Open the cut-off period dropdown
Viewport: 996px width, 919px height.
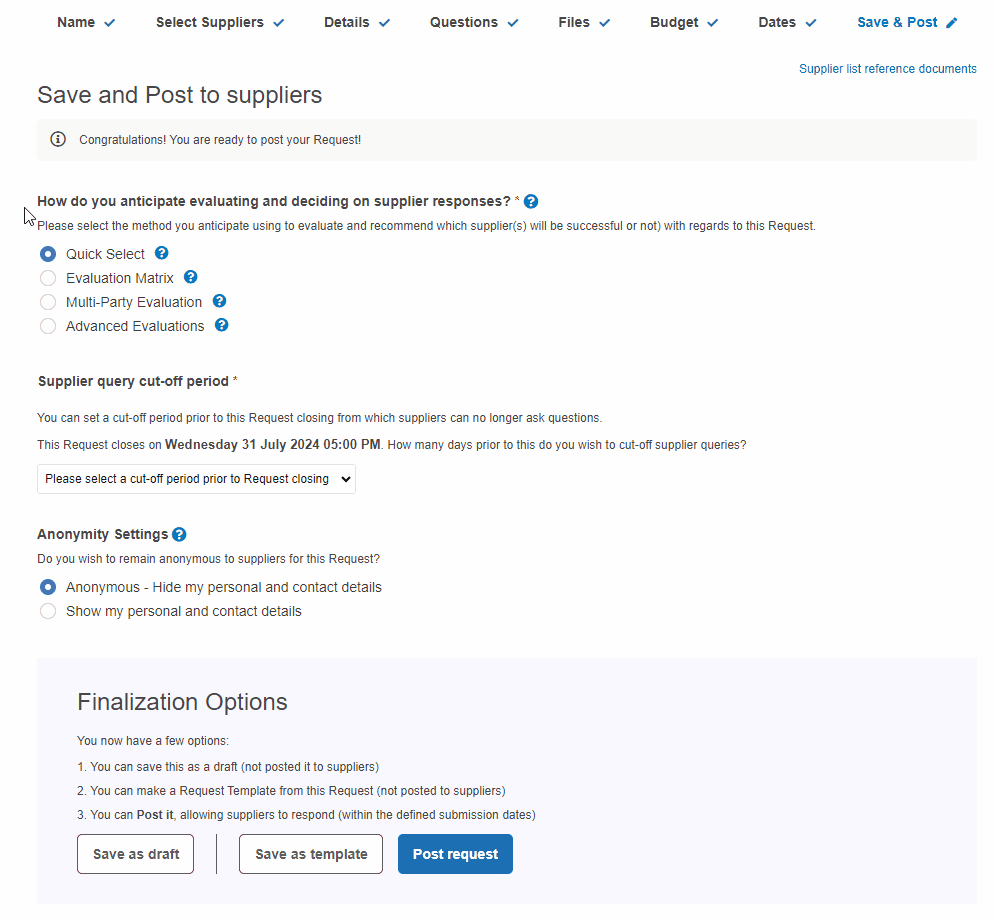point(196,479)
